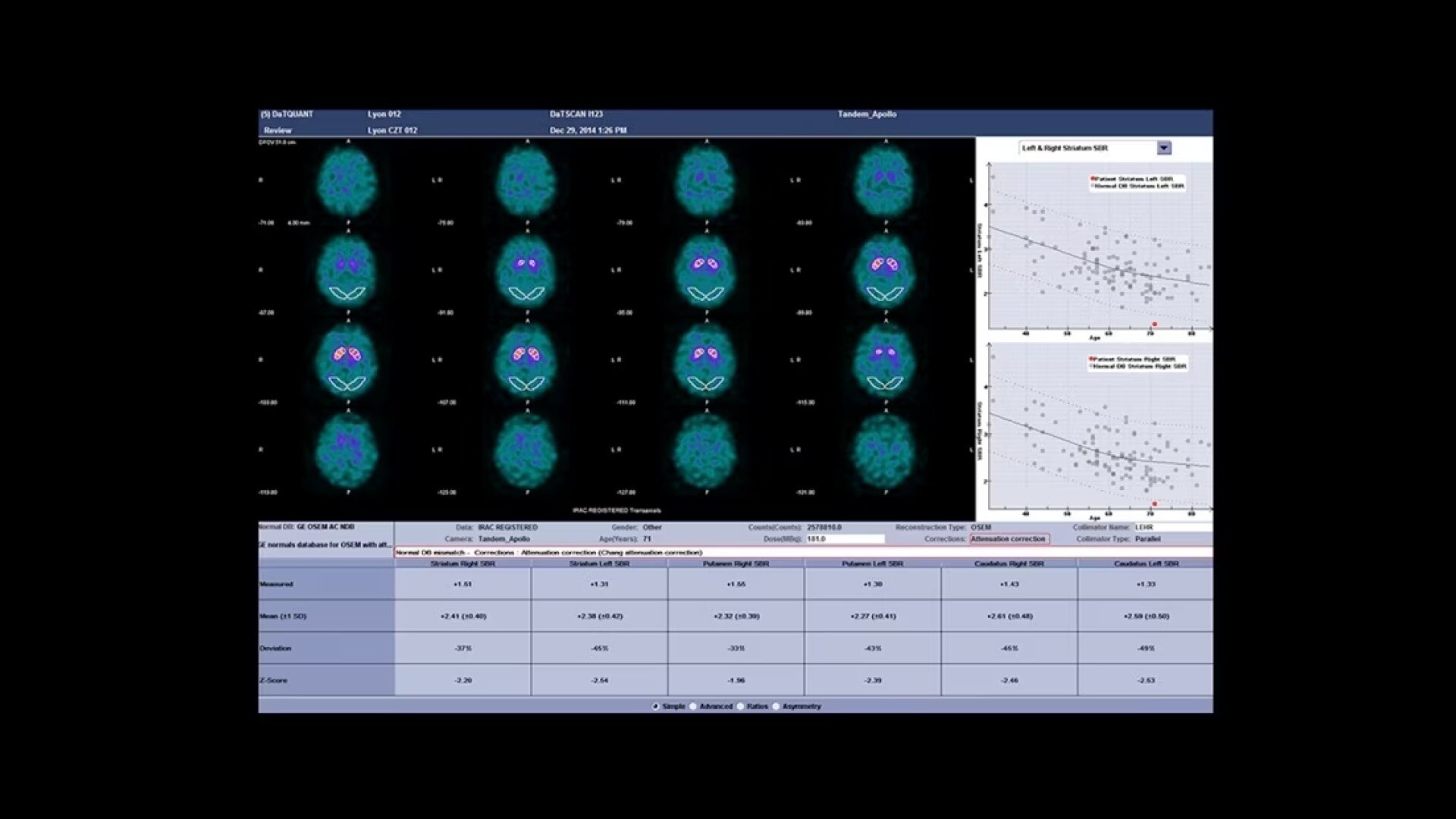Click the red patient point in the Right SBR plot
This screenshot has width=1456, height=819.
coord(1154,504)
